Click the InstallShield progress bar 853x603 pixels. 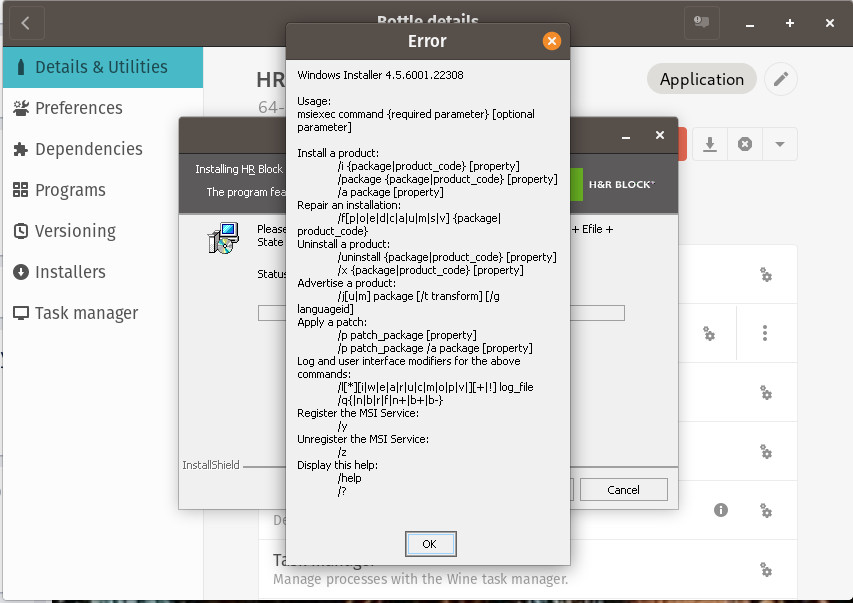click(x=441, y=313)
